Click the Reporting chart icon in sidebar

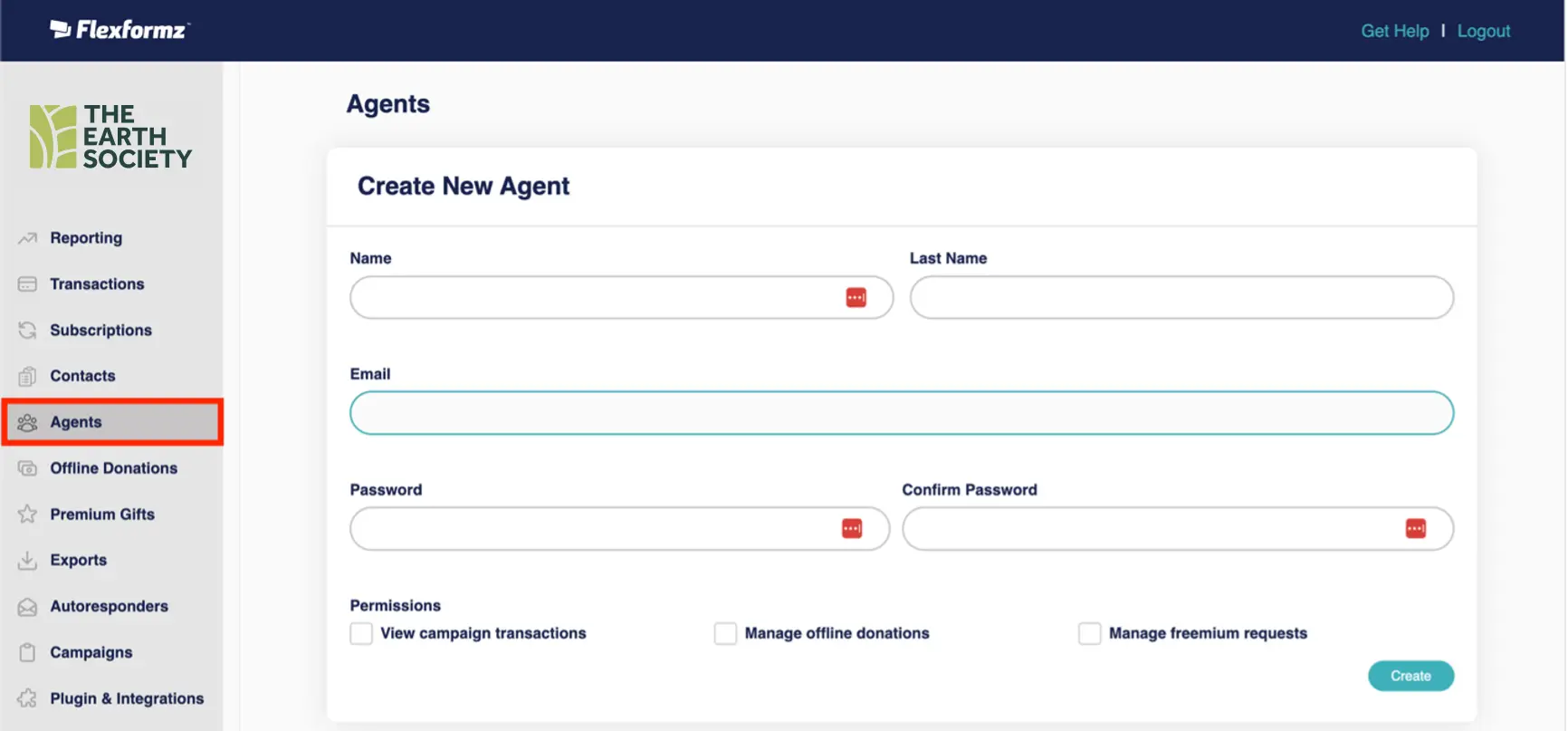[x=27, y=238]
